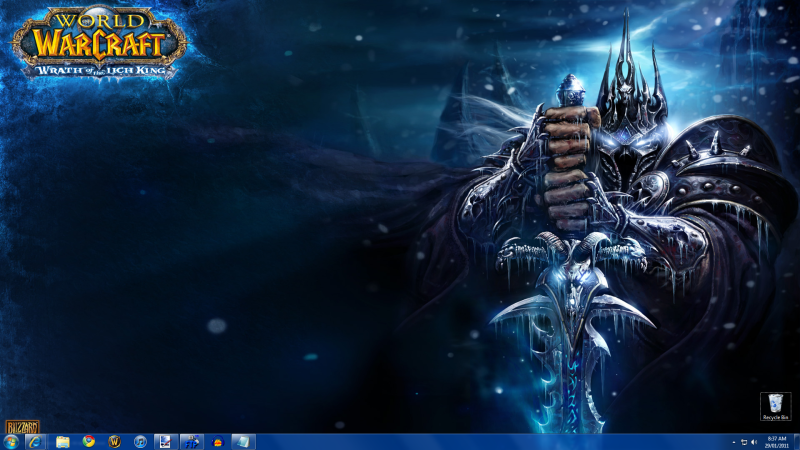Launch Internet Explorer from the taskbar
The image size is (800, 450).
[x=35, y=442]
